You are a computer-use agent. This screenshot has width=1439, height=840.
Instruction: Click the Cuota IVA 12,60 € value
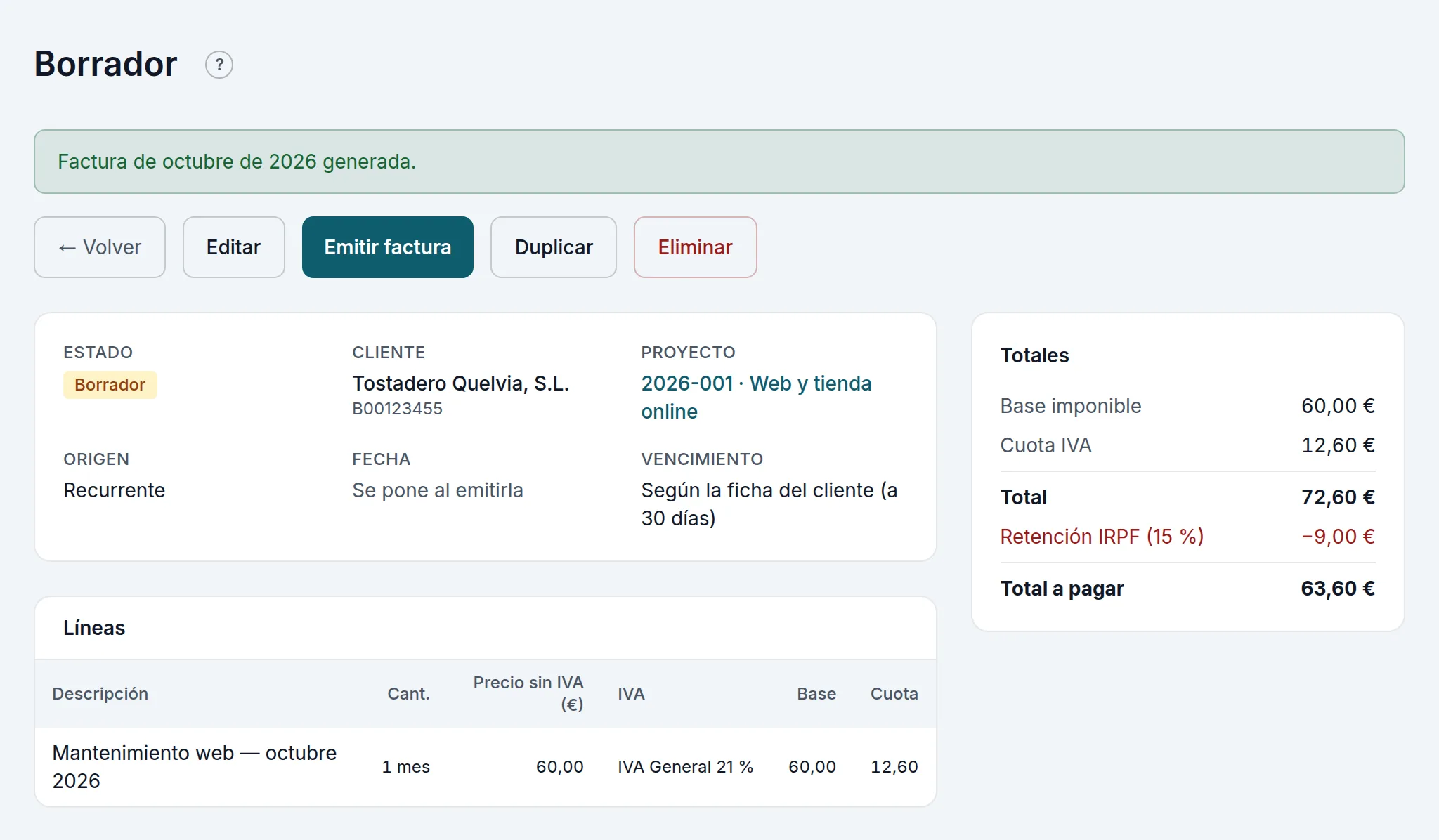1338,445
